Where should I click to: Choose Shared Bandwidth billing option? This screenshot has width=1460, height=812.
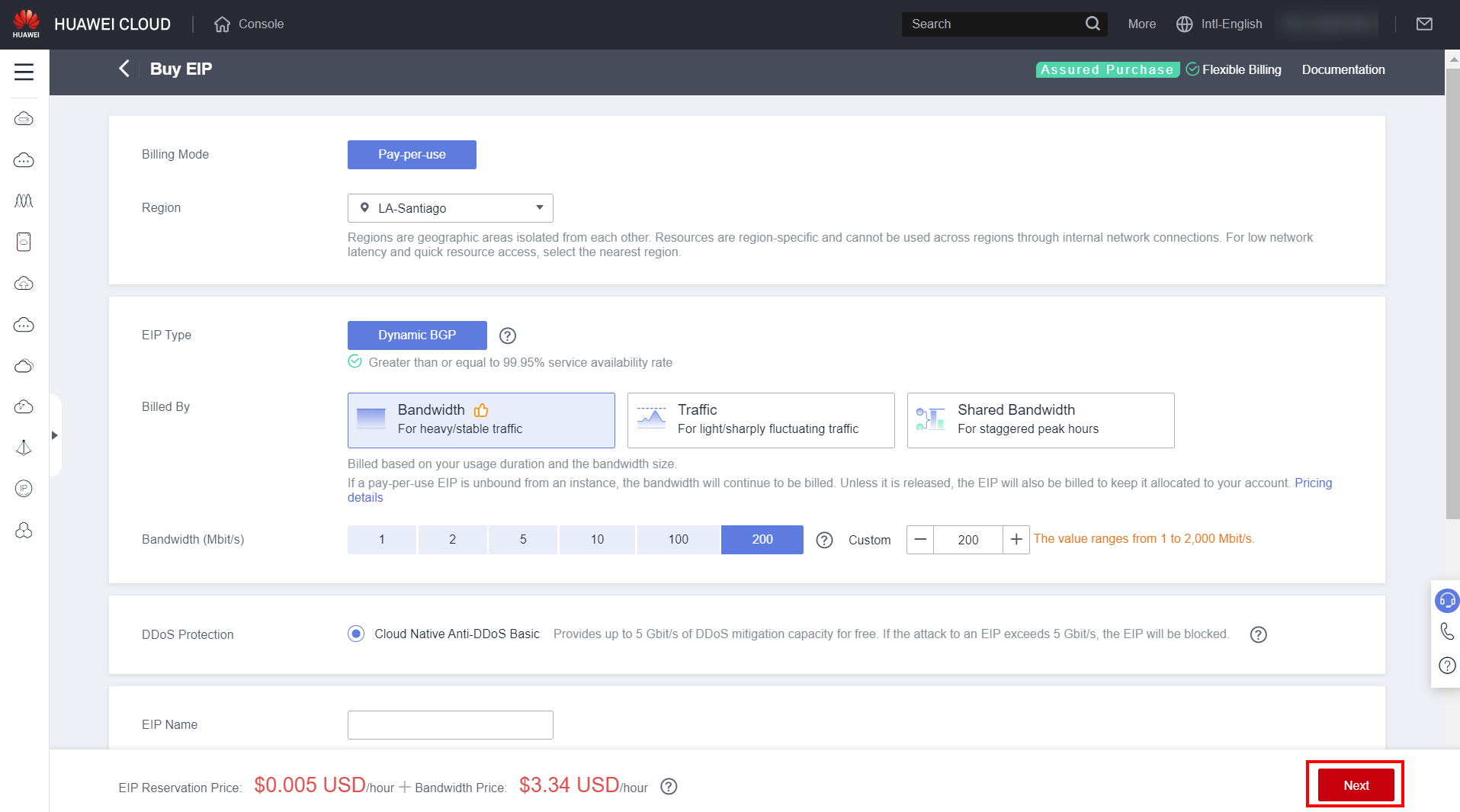point(1040,420)
